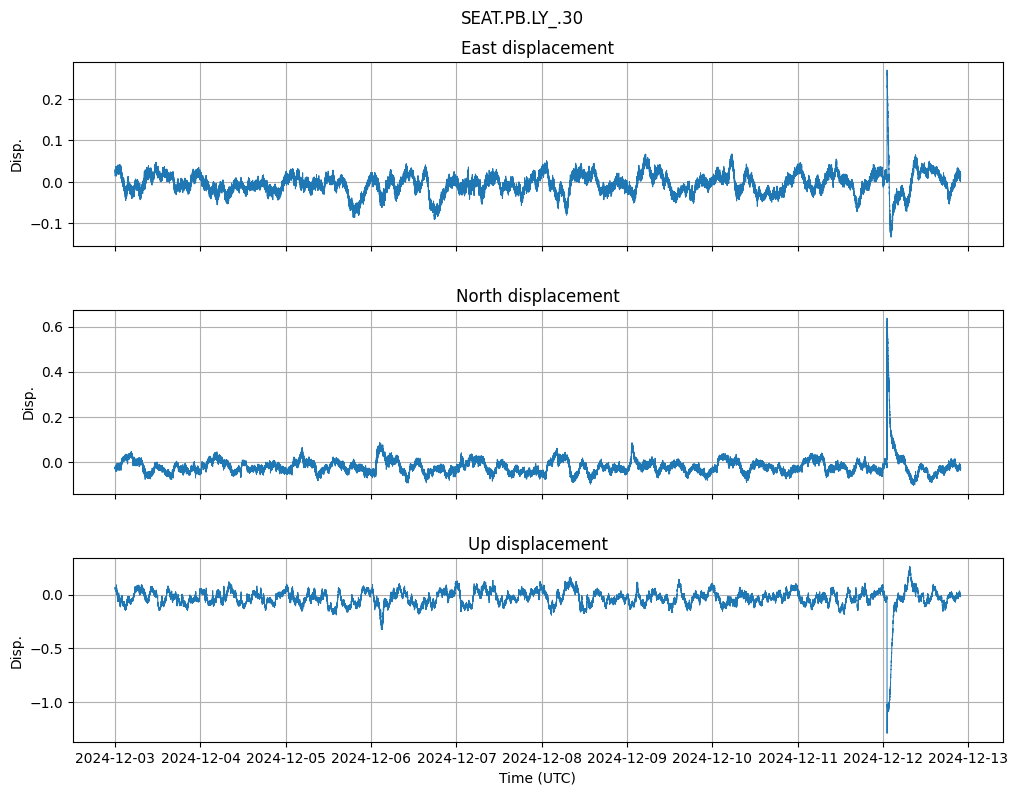Image resolution: width=1018 pixels, height=795 pixels.
Task: Click the Up plot's Disp. y-axis label
Action: (17, 650)
